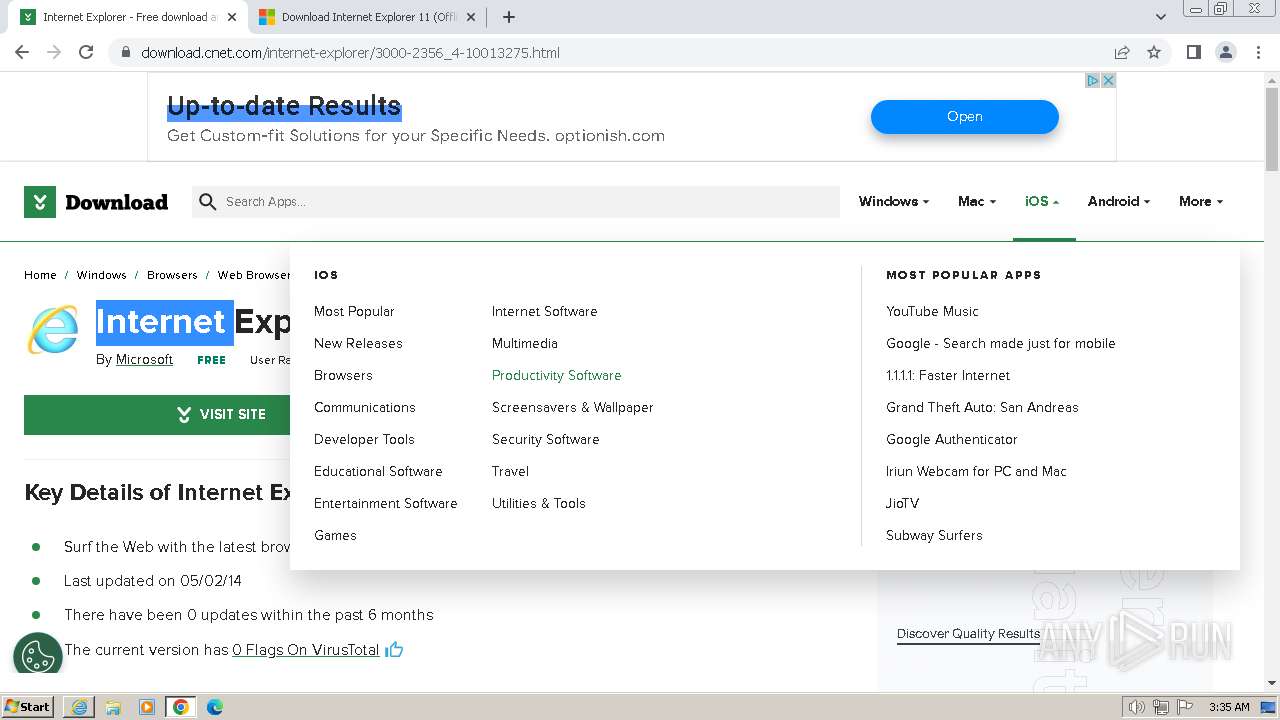
Task: Click the browser forward arrow
Action: 54,52
